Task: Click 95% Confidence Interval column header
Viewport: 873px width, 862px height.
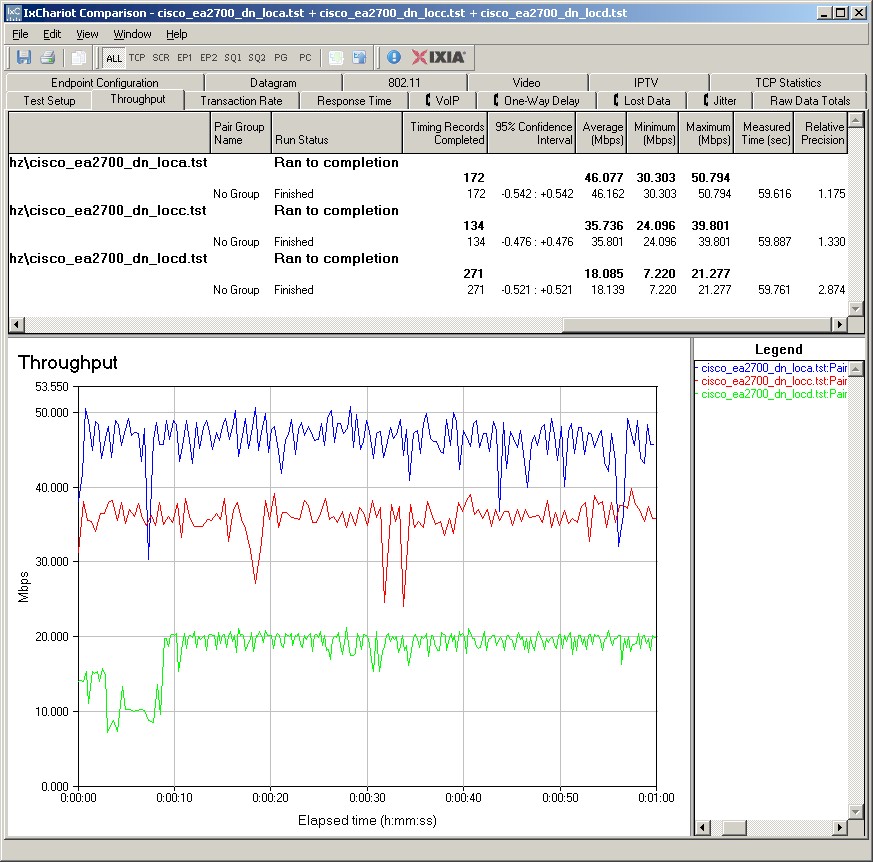Action: tap(532, 133)
